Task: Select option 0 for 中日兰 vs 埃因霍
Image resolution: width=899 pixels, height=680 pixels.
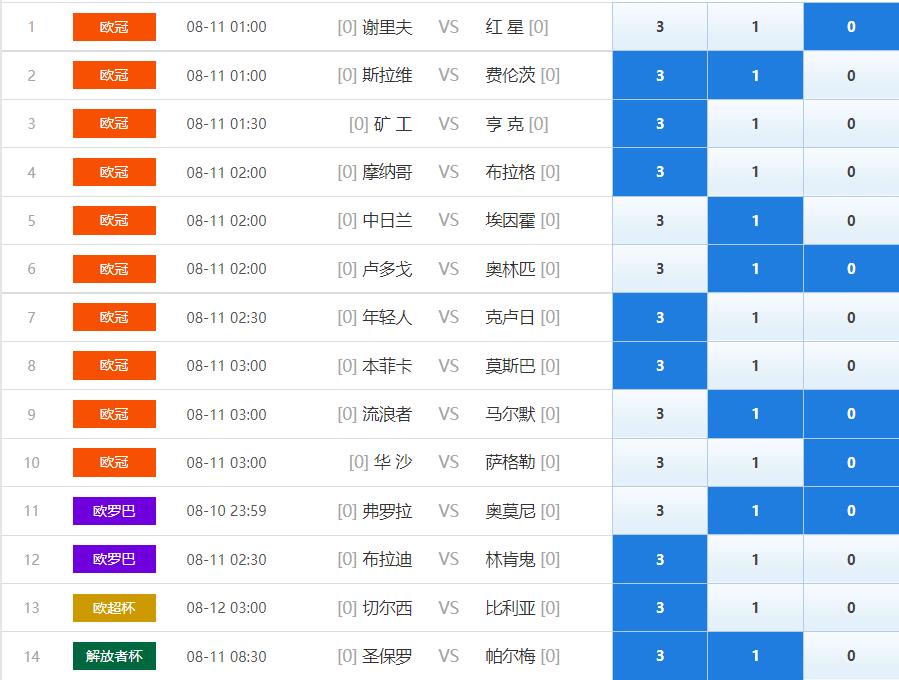Action: pos(851,220)
